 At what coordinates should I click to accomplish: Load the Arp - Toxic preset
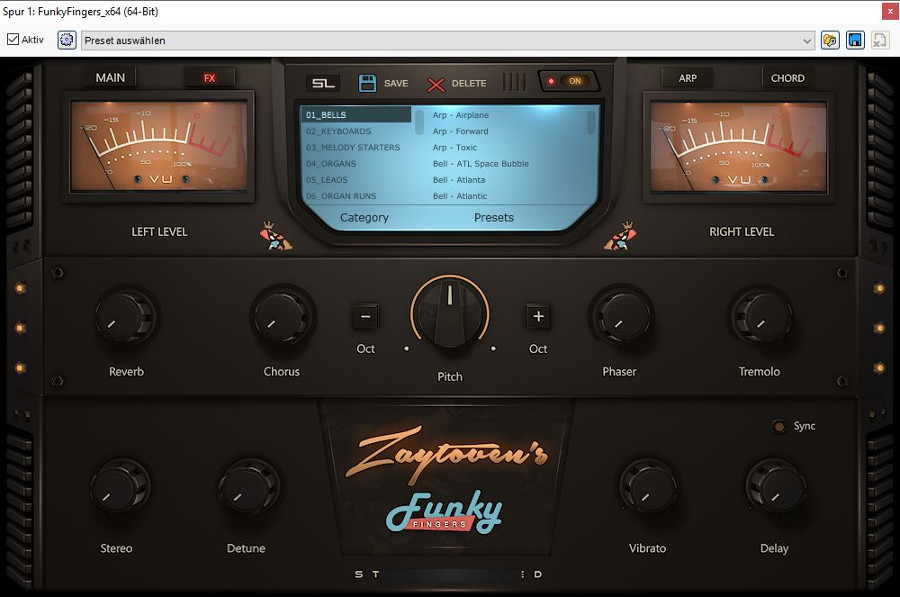(455, 147)
